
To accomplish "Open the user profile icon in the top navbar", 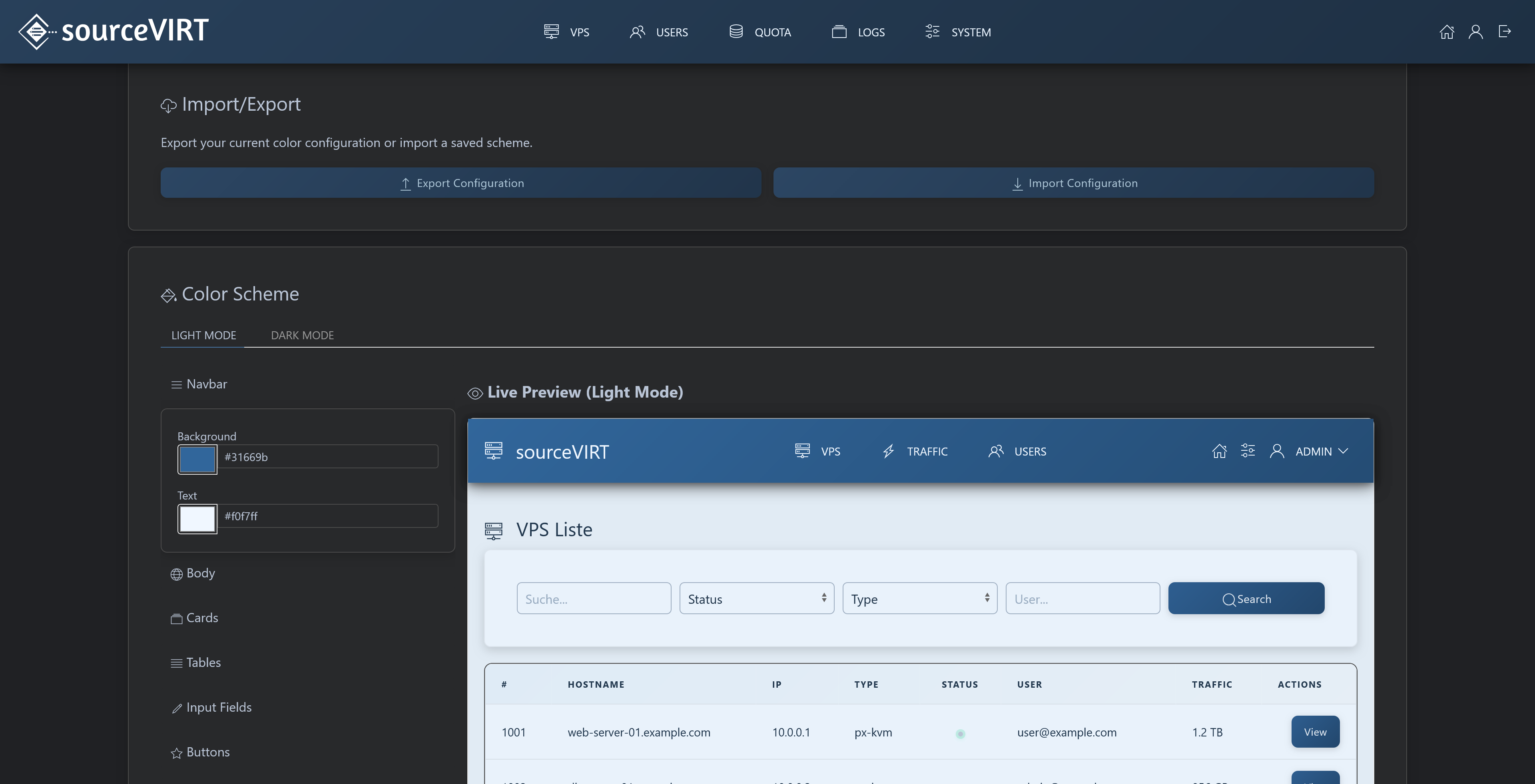I will 1475,32.
